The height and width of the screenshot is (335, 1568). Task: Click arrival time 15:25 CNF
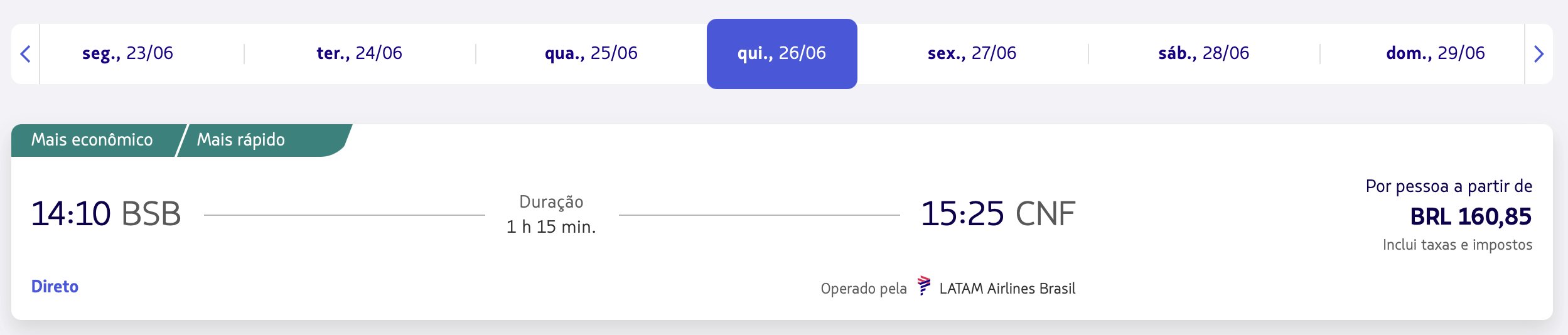click(x=998, y=214)
